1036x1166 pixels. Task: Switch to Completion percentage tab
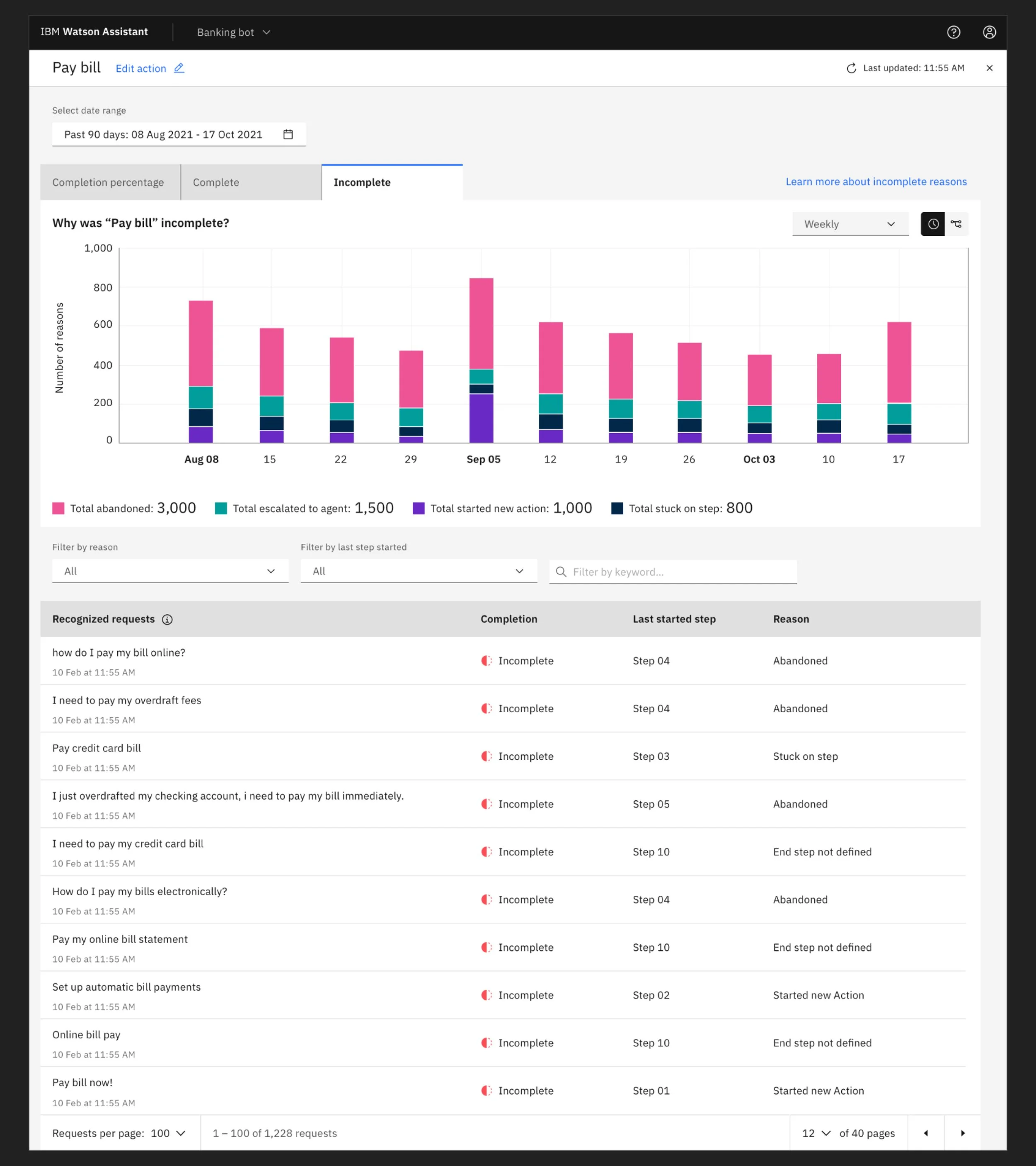[108, 182]
